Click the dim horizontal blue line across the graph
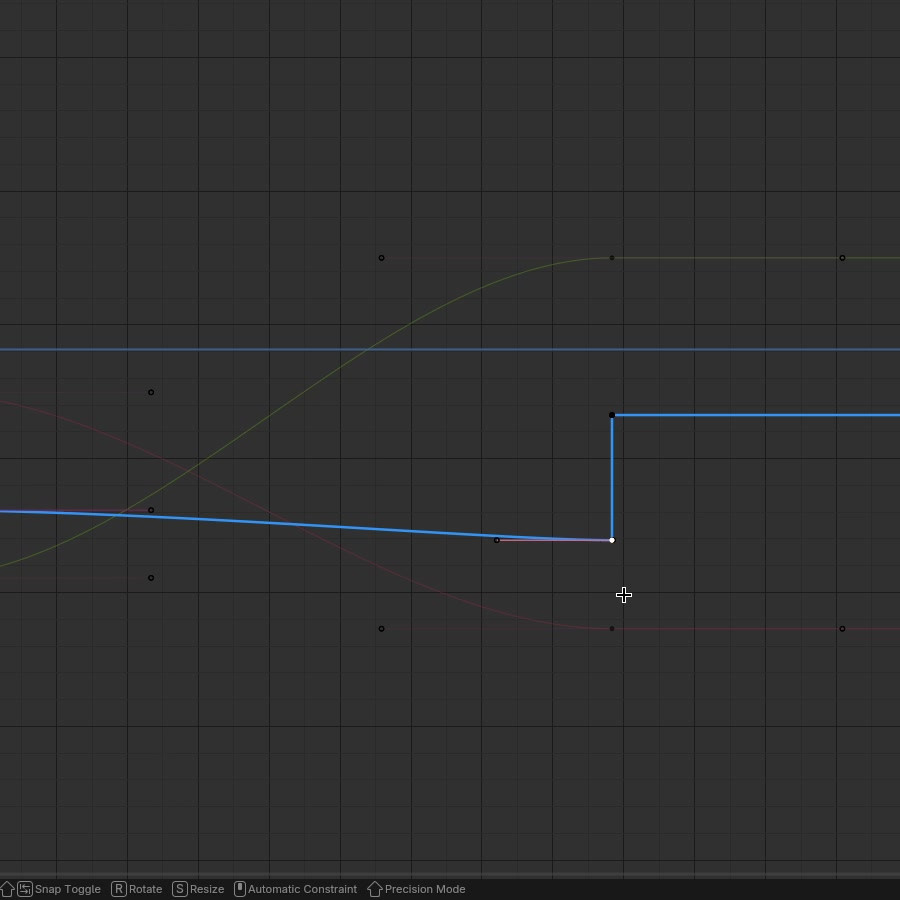 (x=450, y=349)
